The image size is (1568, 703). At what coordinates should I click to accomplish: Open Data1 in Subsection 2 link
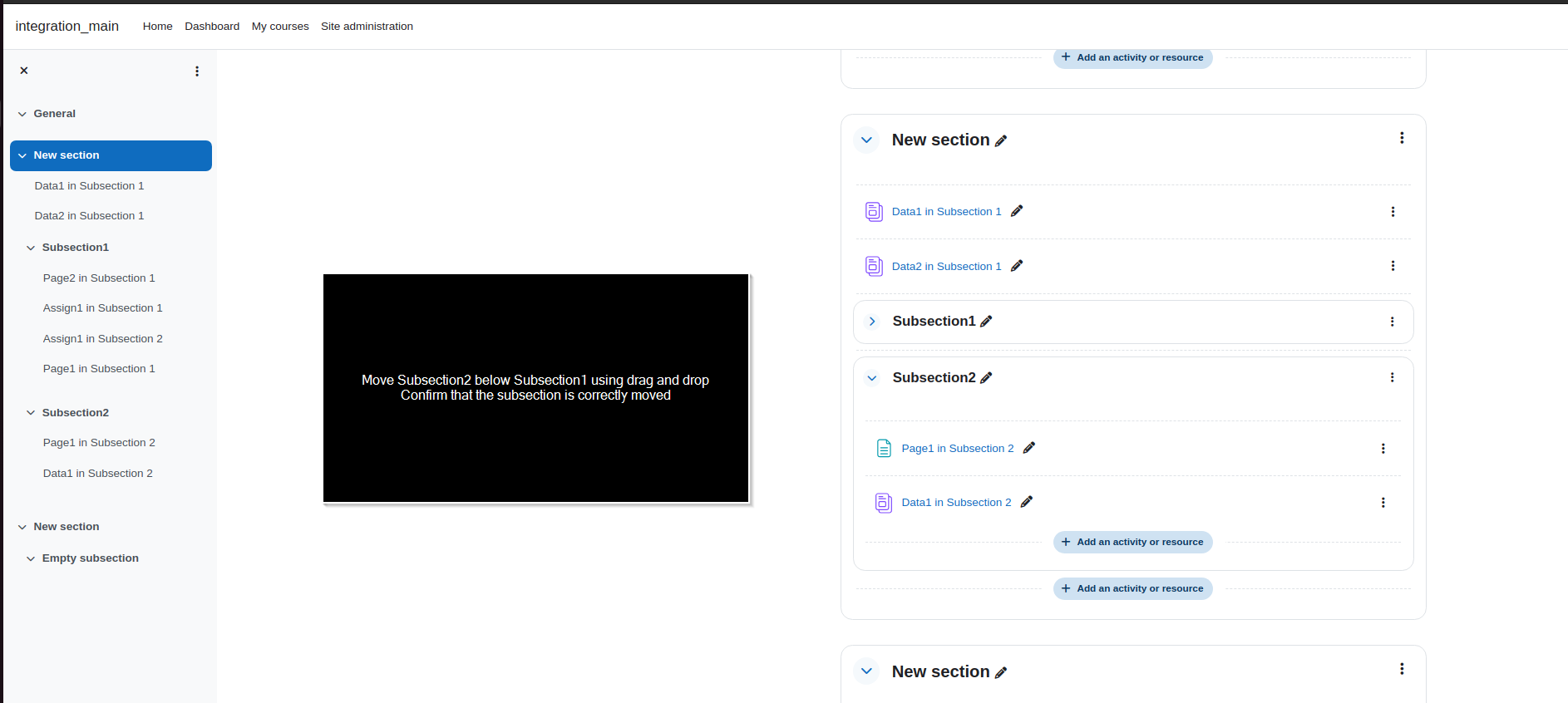tap(956, 503)
